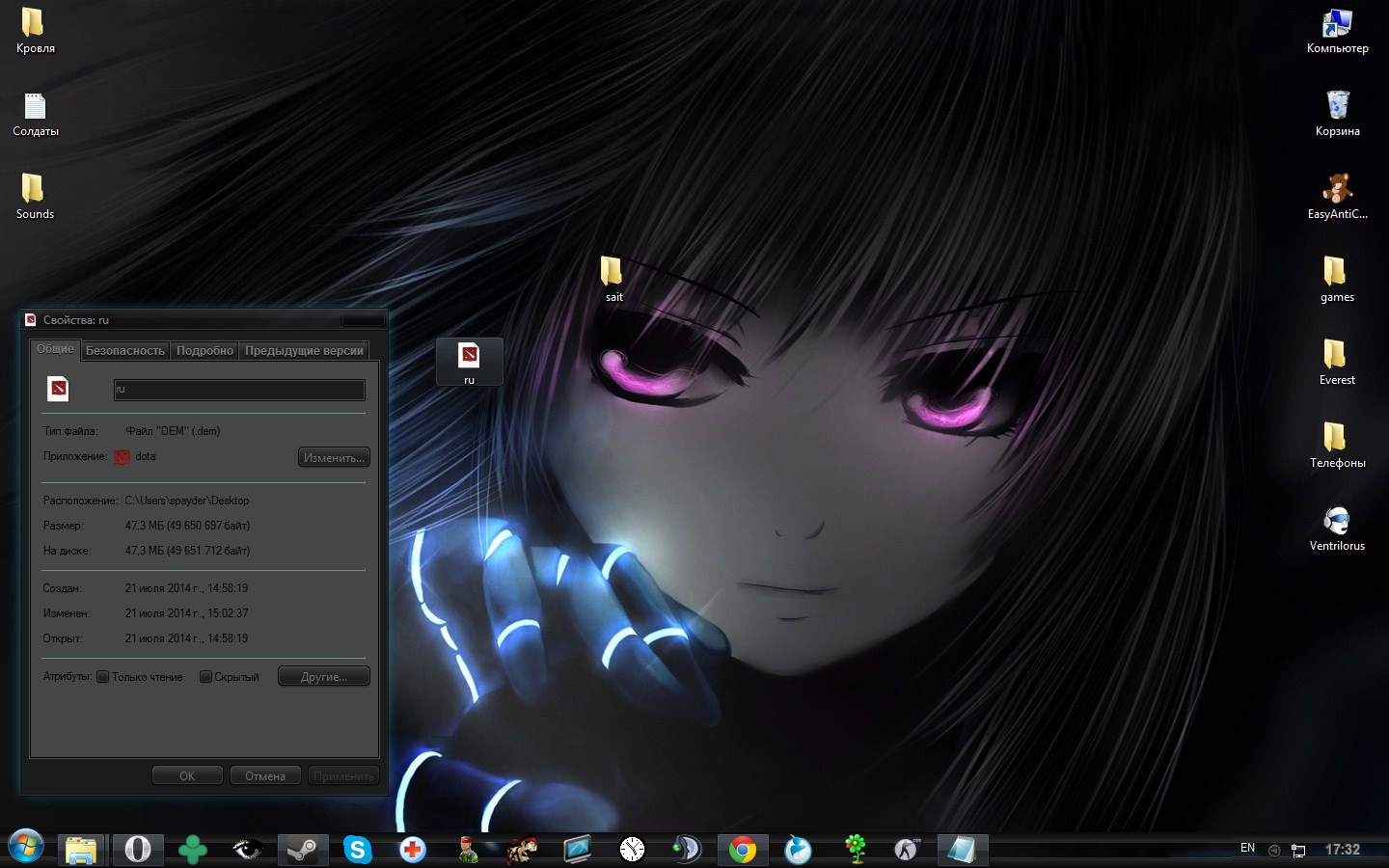The width and height of the screenshot is (1389, 868).
Task: Click the monkey taskbar icon
Action: [x=522, y=850]
